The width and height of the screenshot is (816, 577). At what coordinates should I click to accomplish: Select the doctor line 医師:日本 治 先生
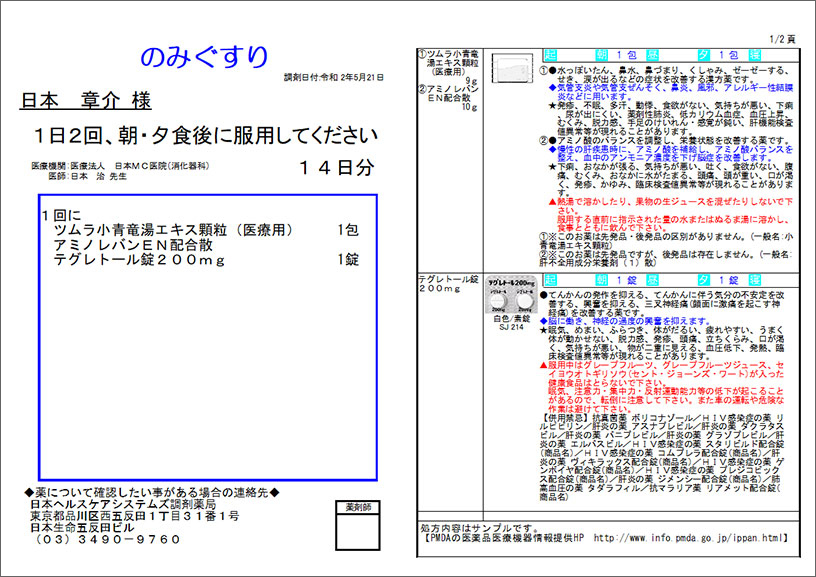point(87,176)
